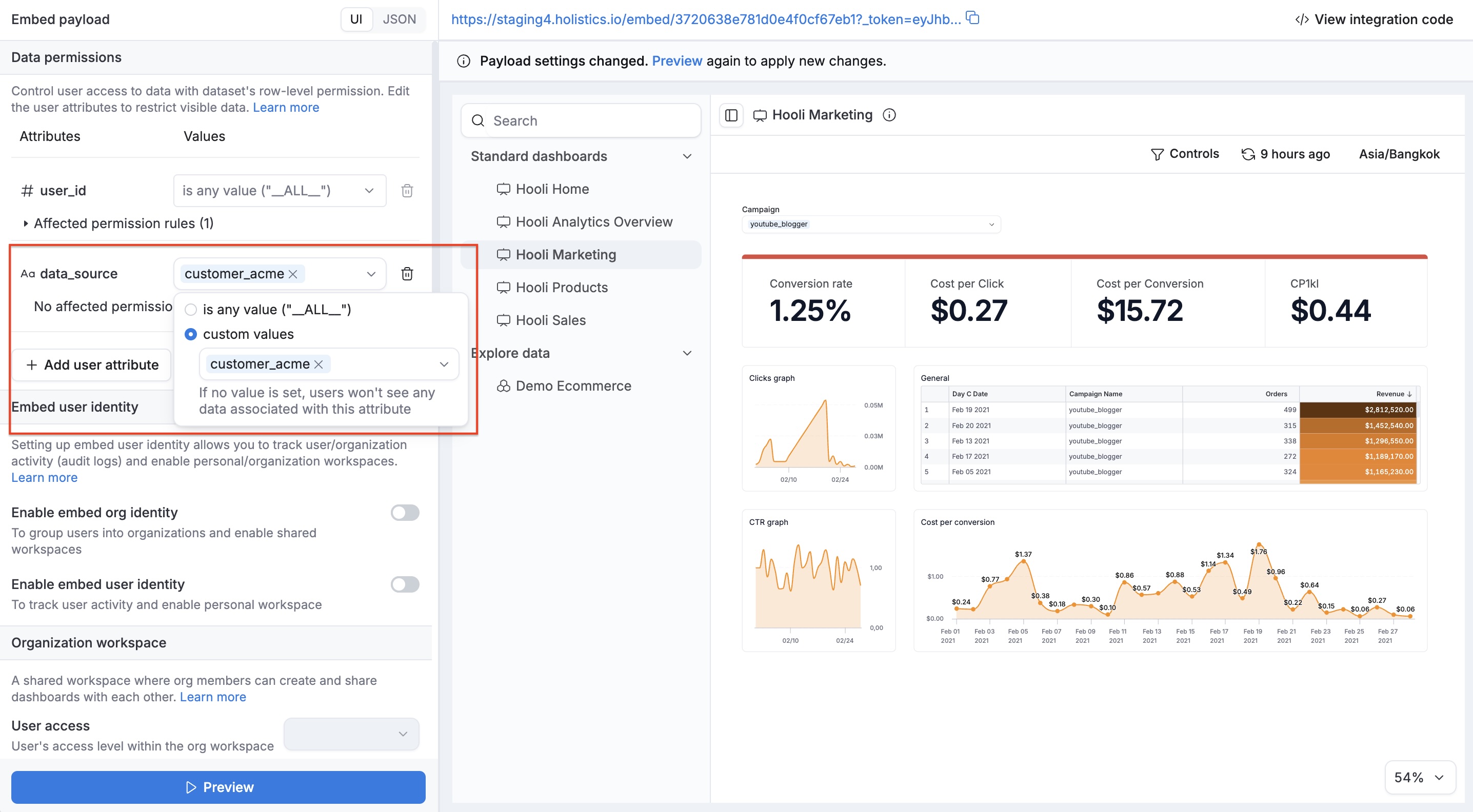The height and width of the screenshot is (812, 1473).
Task: Collapse the Standard dashboards section
Action: coord(687,156)
